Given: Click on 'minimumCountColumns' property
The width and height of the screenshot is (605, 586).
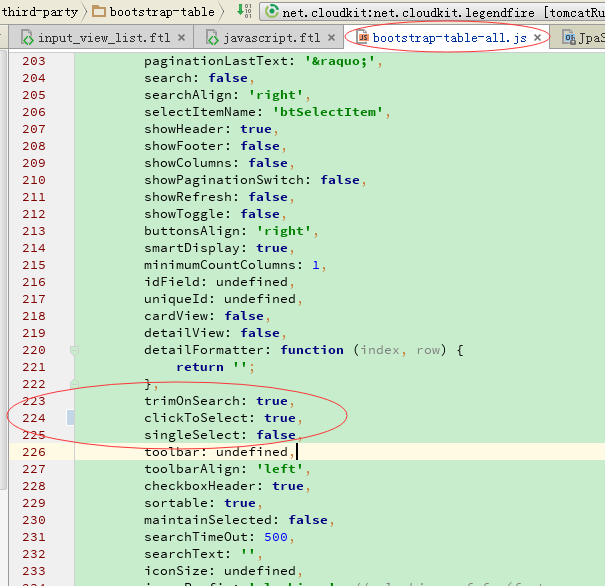Looking at the screenshot, I should tap(220, 265).
